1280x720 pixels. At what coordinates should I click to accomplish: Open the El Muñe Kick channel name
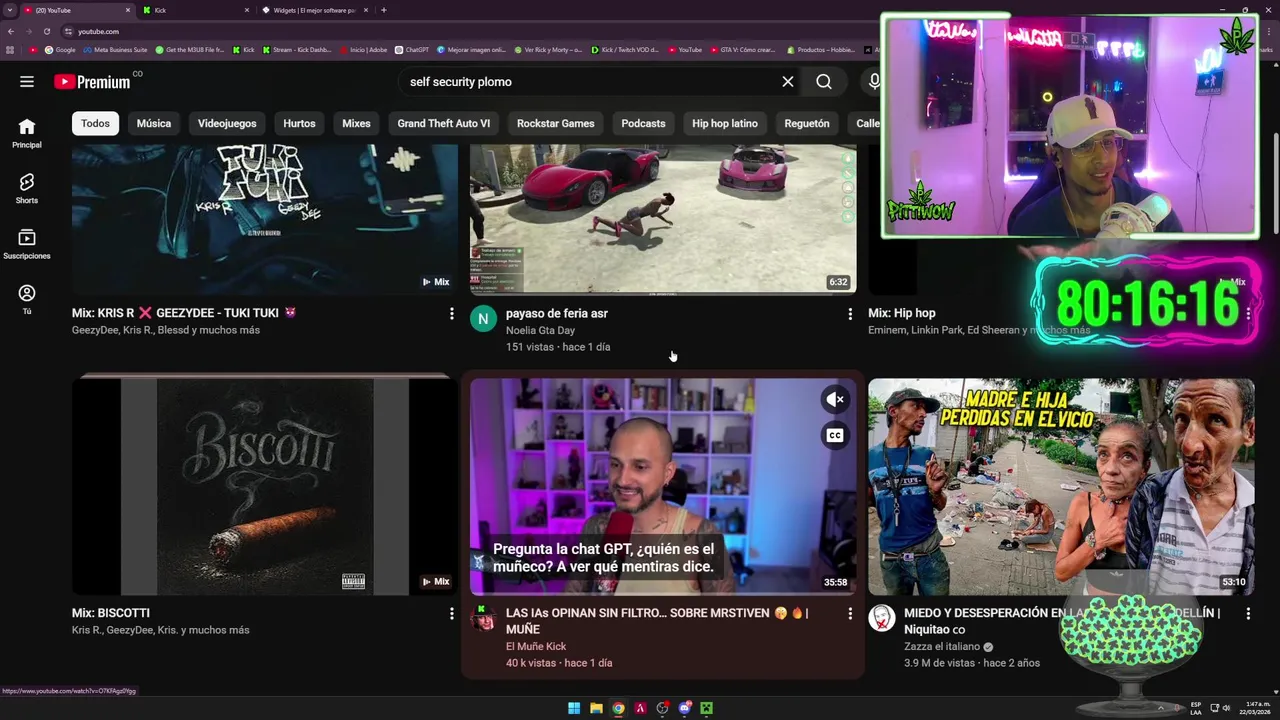click(536, 646)
